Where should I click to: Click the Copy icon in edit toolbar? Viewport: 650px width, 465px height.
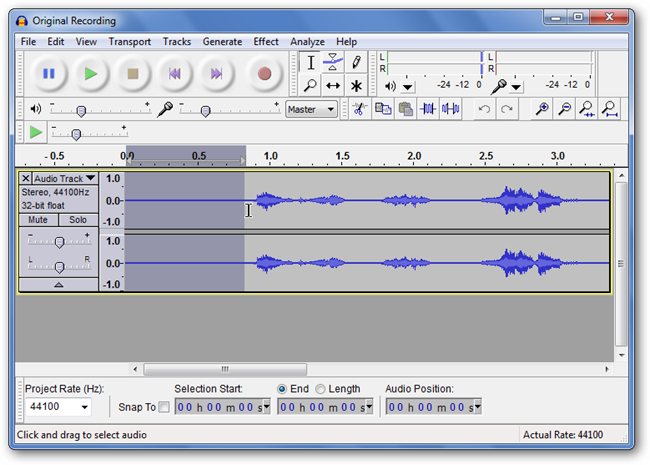(x=383, y=109)
